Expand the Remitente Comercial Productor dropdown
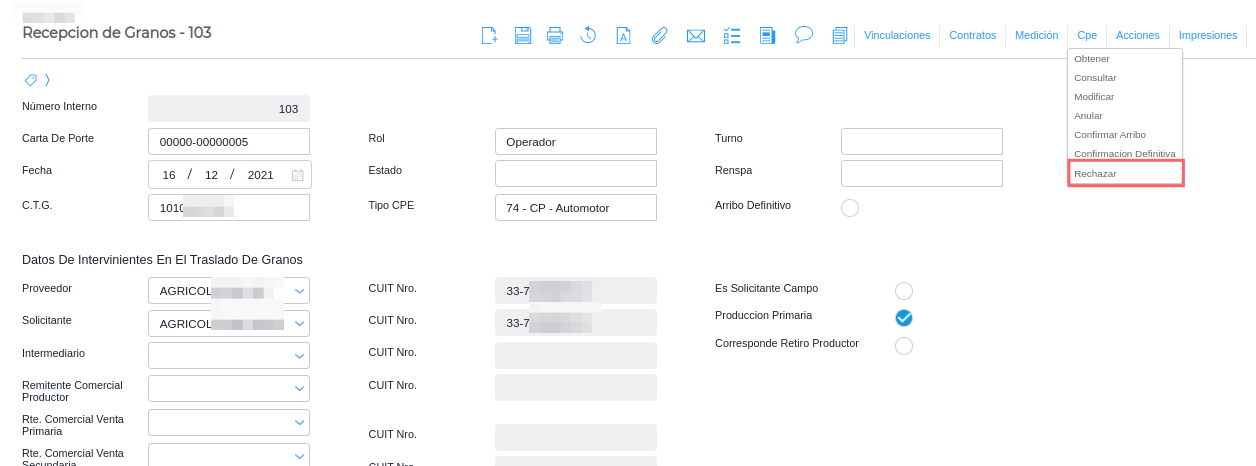The width and height of the screenshot is (1256, 466). pyautogui.click(x=299, y=388)
